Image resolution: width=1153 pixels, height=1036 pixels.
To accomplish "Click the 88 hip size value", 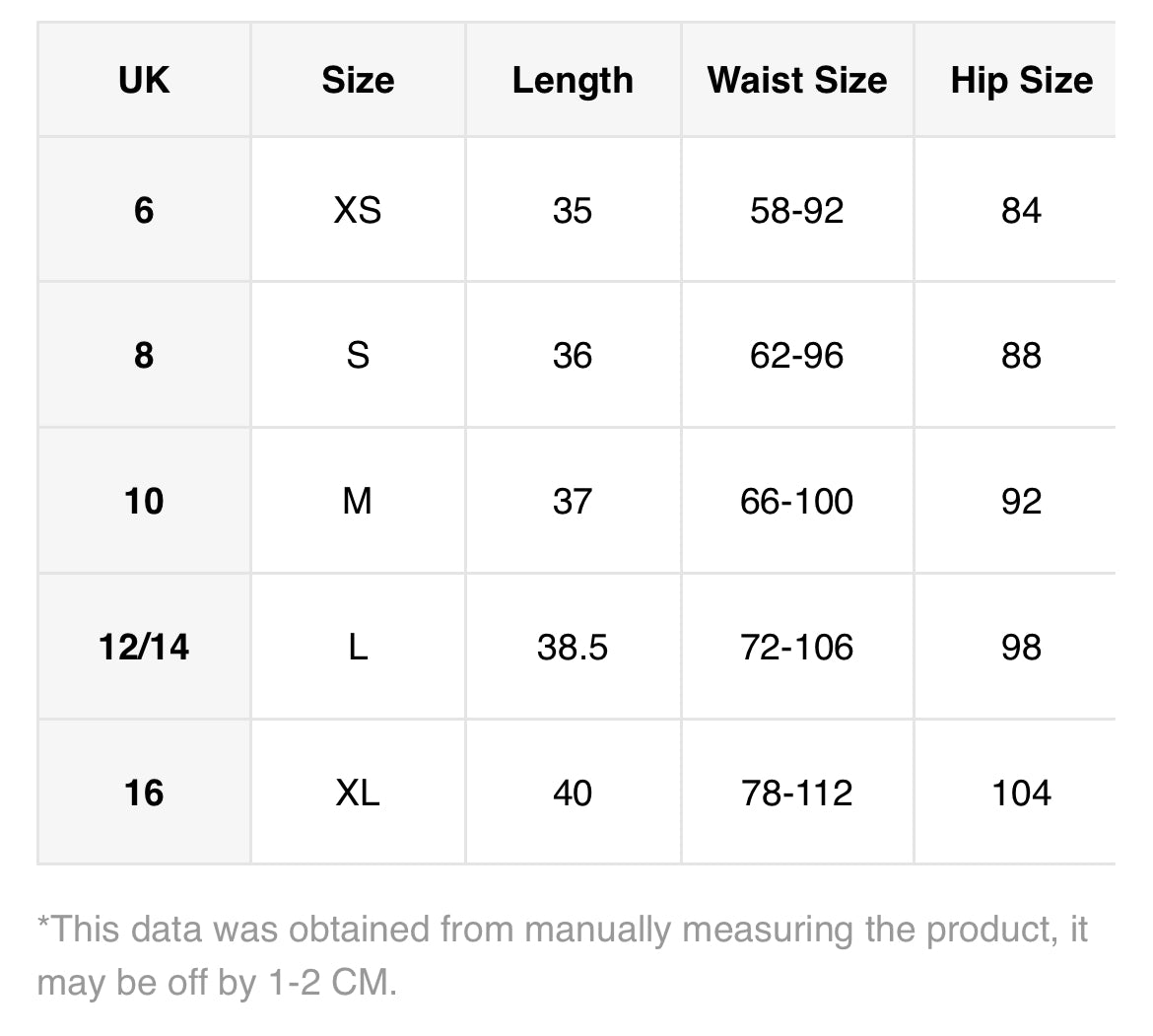I will pos(1021,355).
